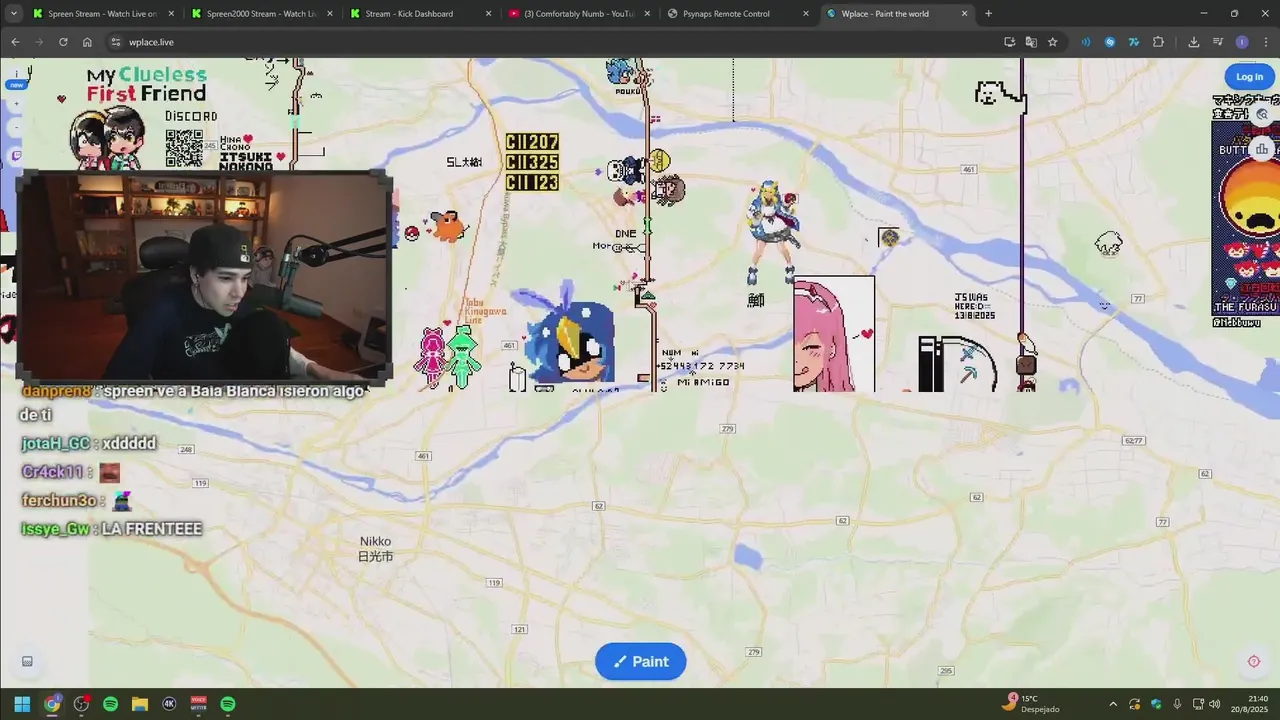Switch to Stream - Kick Dashboard tab

pyautogui.click(x=419, y=14)
